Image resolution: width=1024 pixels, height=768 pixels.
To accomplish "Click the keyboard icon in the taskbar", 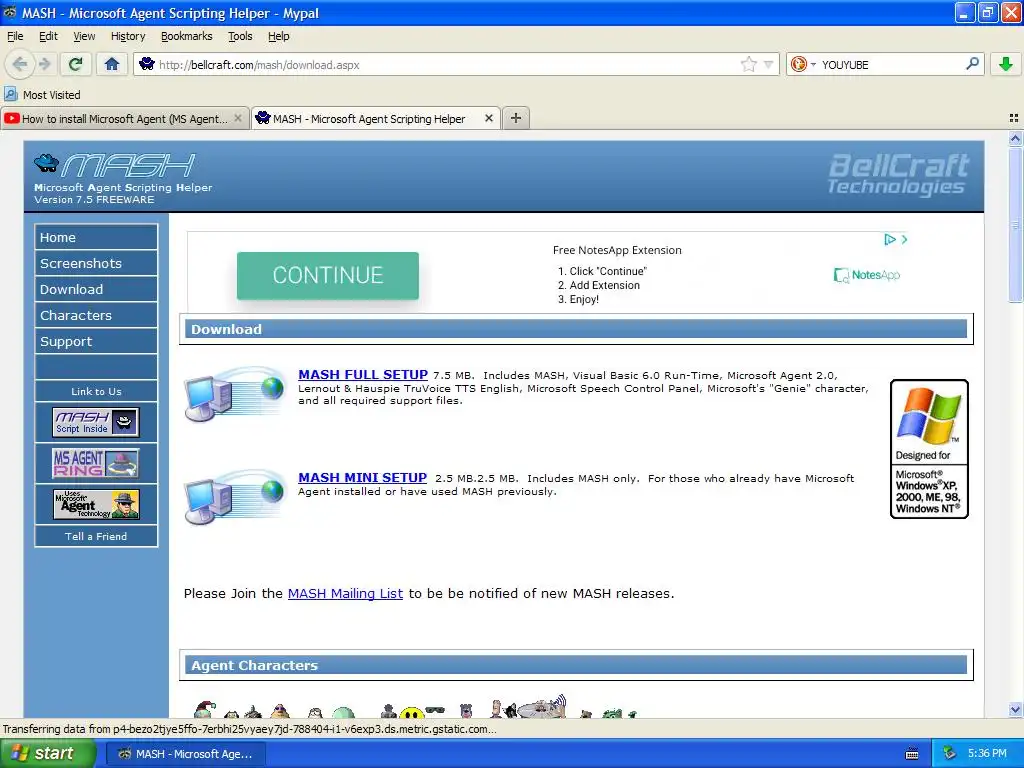I will click(912, 754).
